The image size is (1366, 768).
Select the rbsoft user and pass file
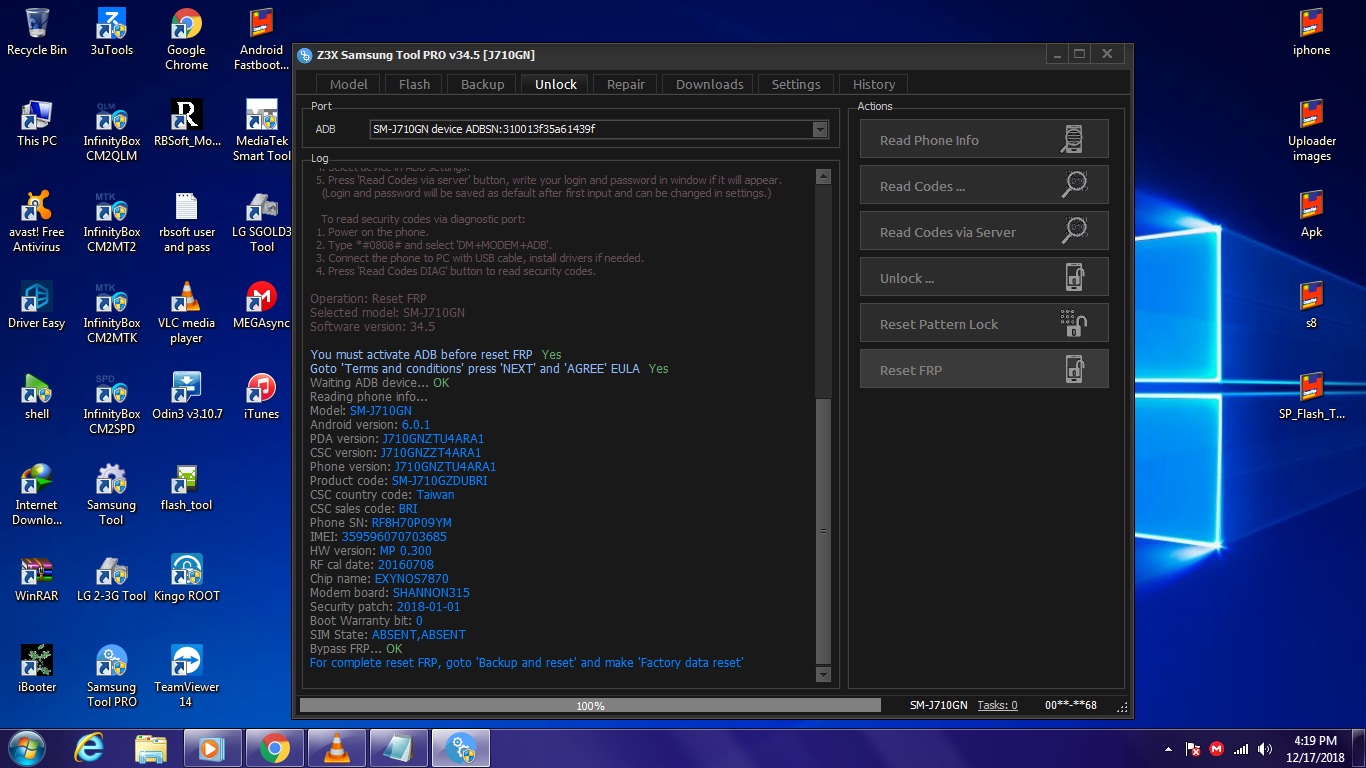click(x=186, y=221)
